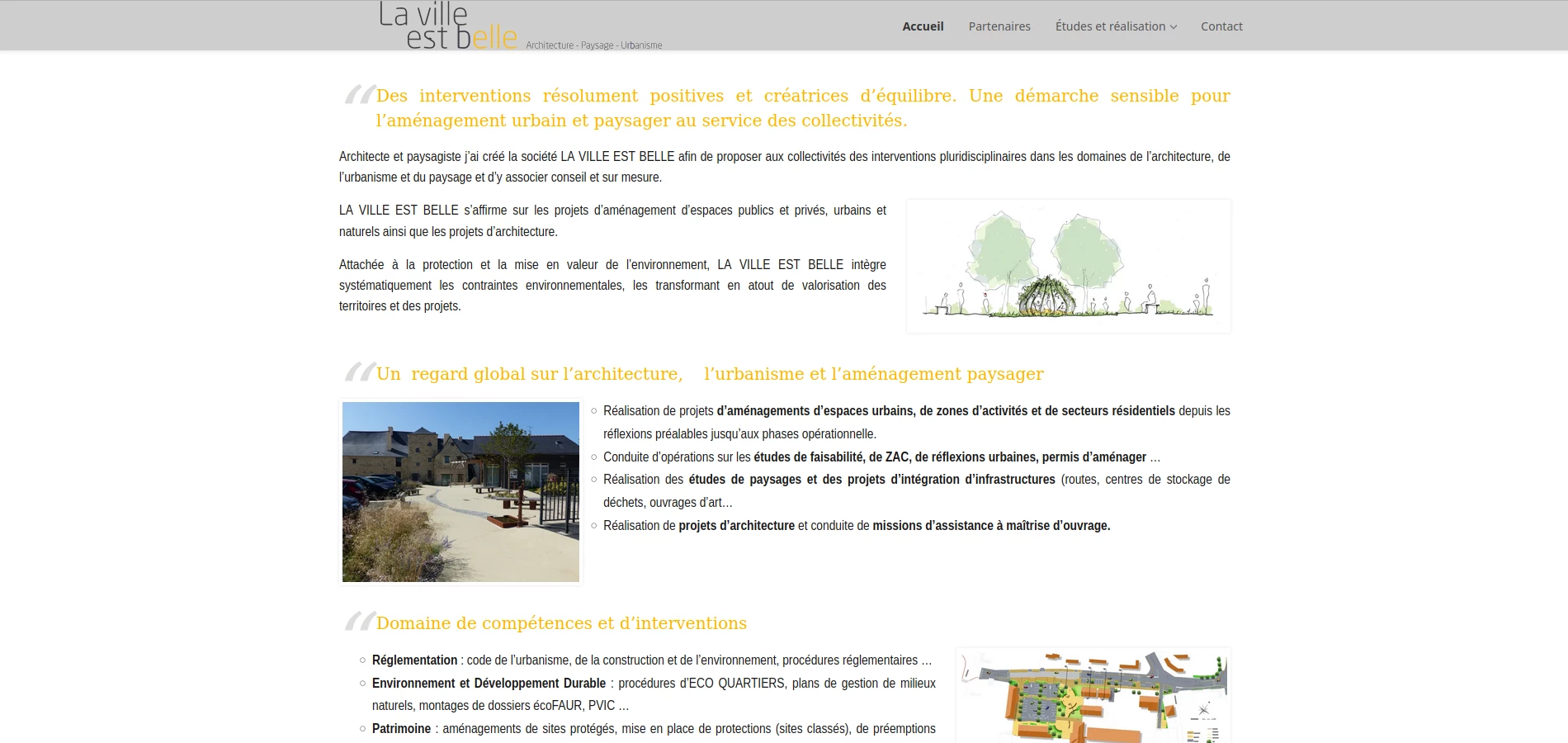Click the bullet text 'd'aménagements d'espaces urbains'

[x=946, y=411]
